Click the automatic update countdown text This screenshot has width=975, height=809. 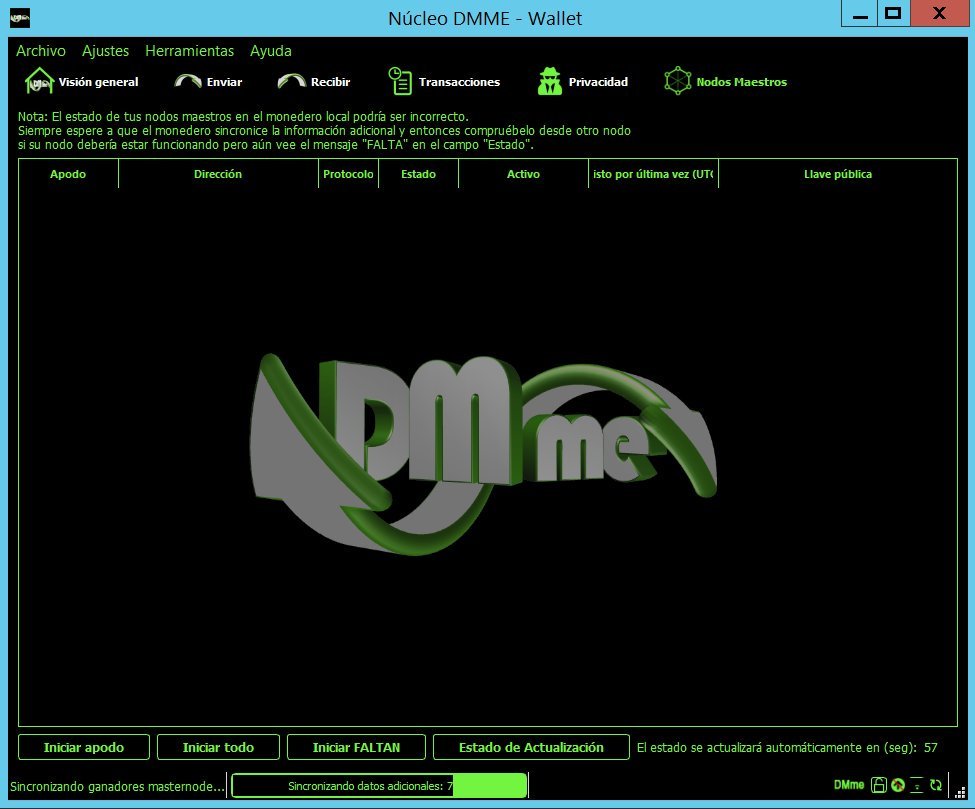click(x=787, y=747)
